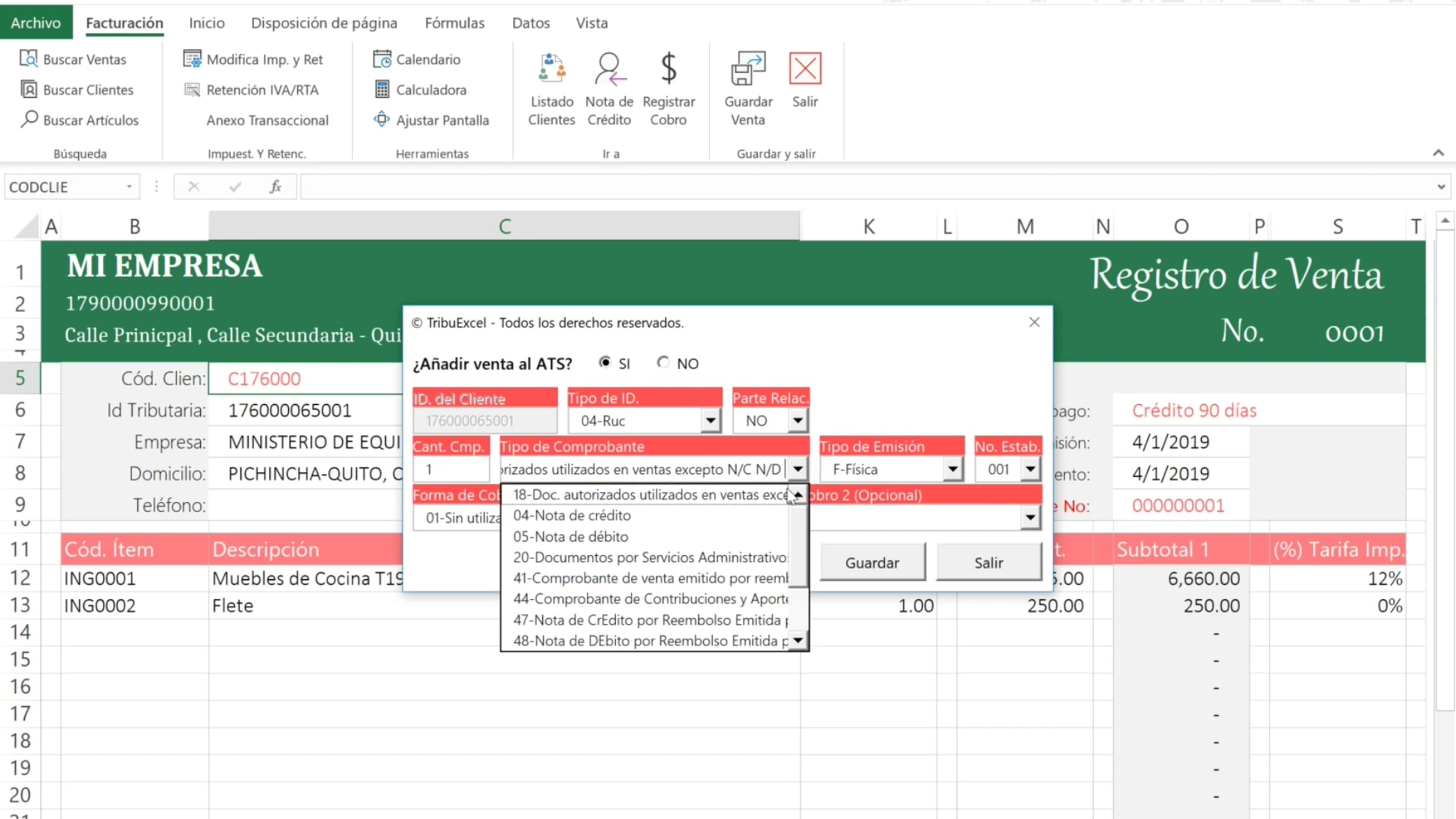The width and height of the screenshot is (1456, 819).
Task: Choose 47-Nota de Crédito por Reembolso
Action: [645, 620]
